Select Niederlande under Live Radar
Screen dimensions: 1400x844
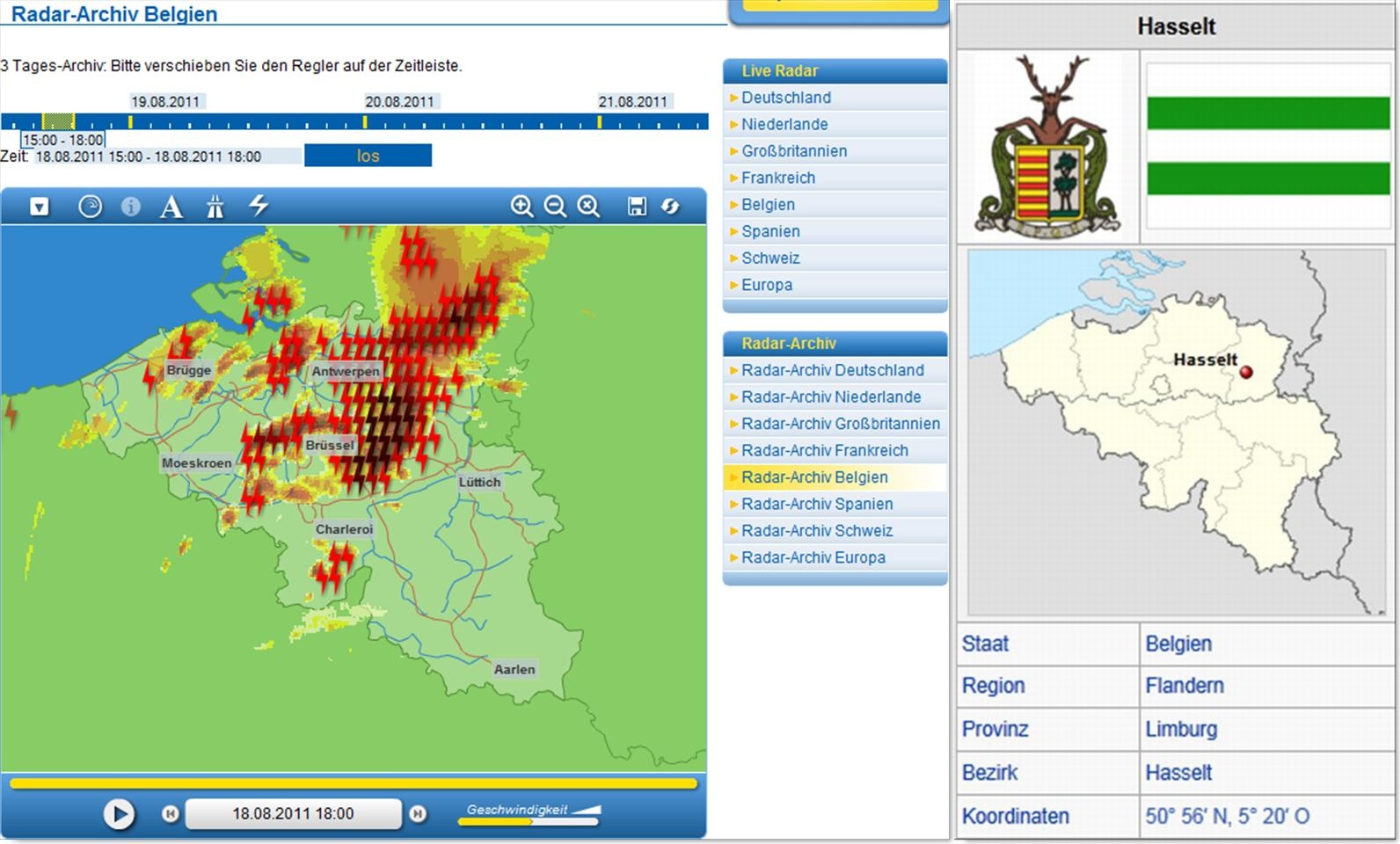point(784,125)
